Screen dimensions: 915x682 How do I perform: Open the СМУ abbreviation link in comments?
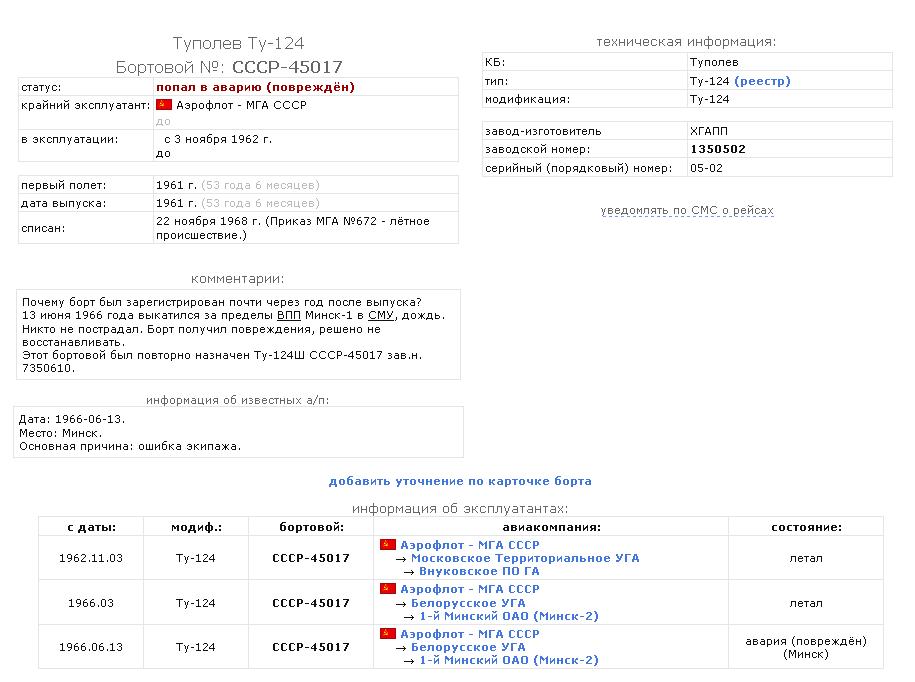click(379, 315)
